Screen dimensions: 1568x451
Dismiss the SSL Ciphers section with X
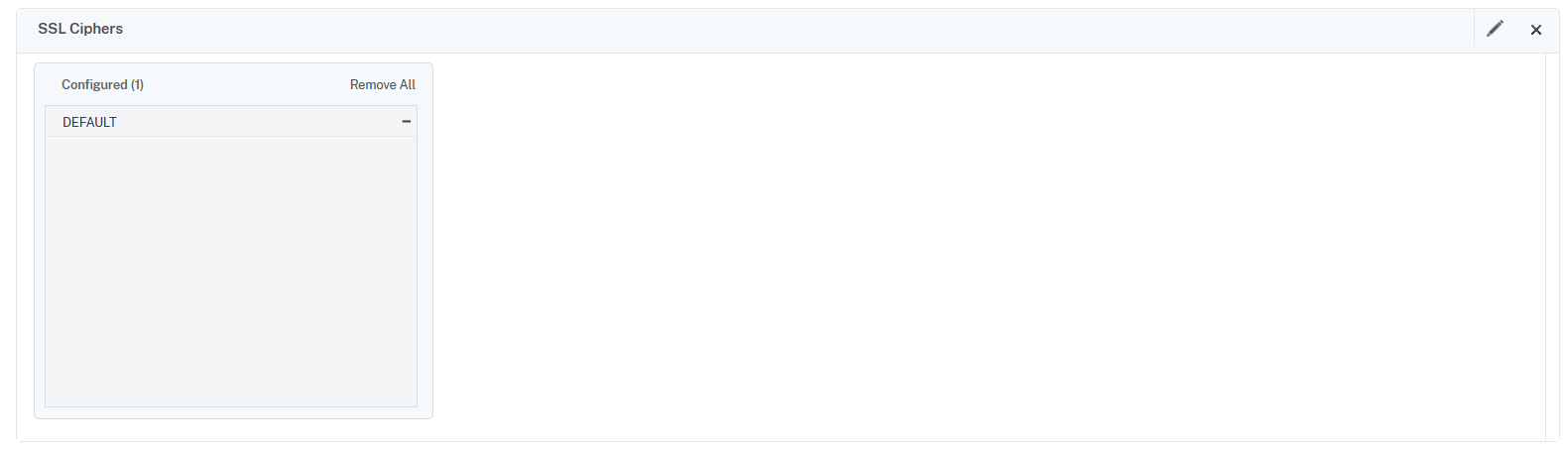(1535, 30)
